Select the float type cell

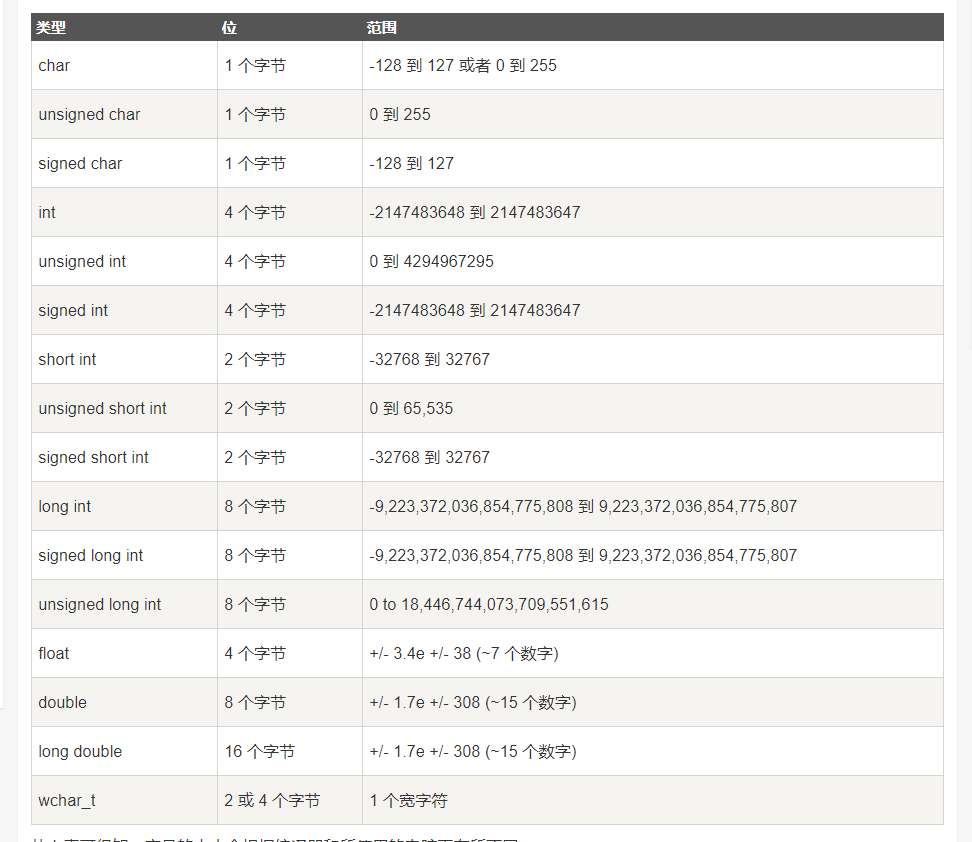(x=54, y=653)
